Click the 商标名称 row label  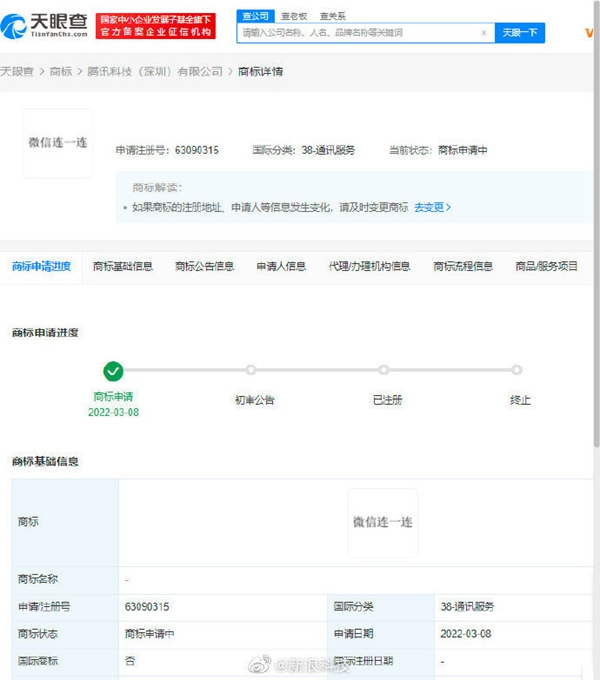38,579
